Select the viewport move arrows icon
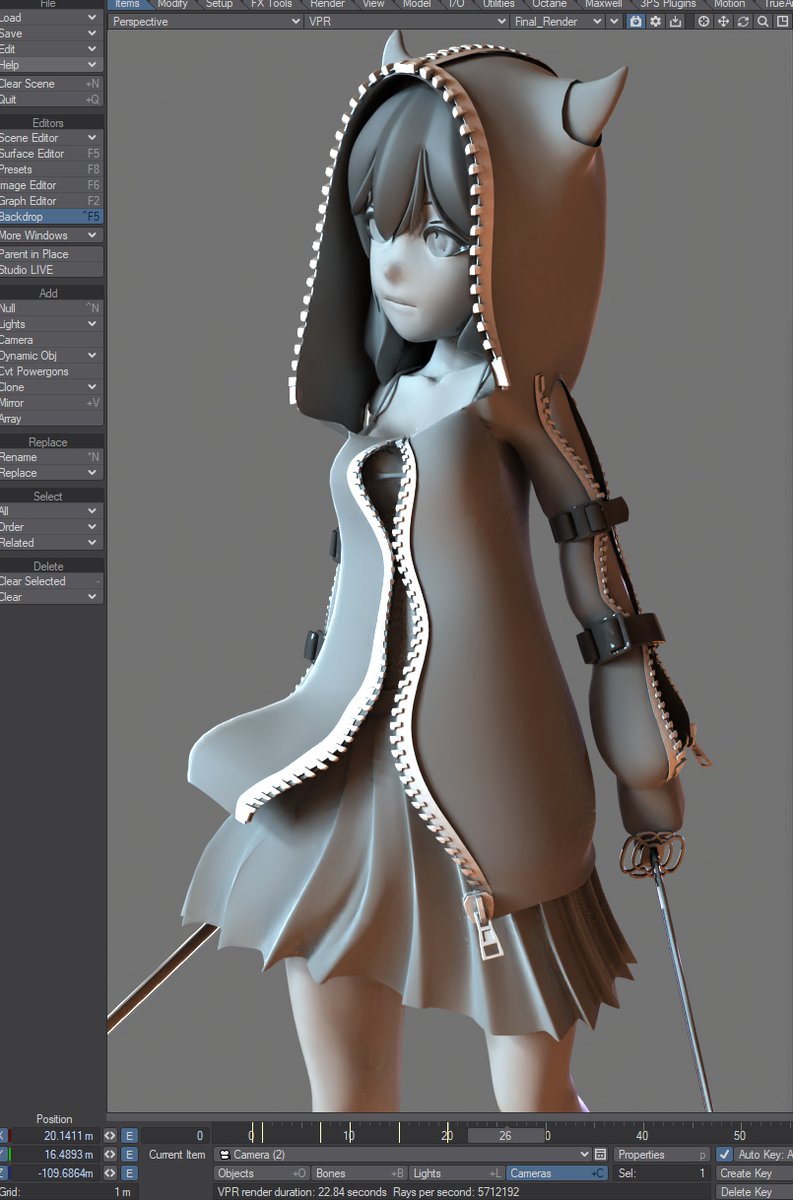 click(723, 21)
